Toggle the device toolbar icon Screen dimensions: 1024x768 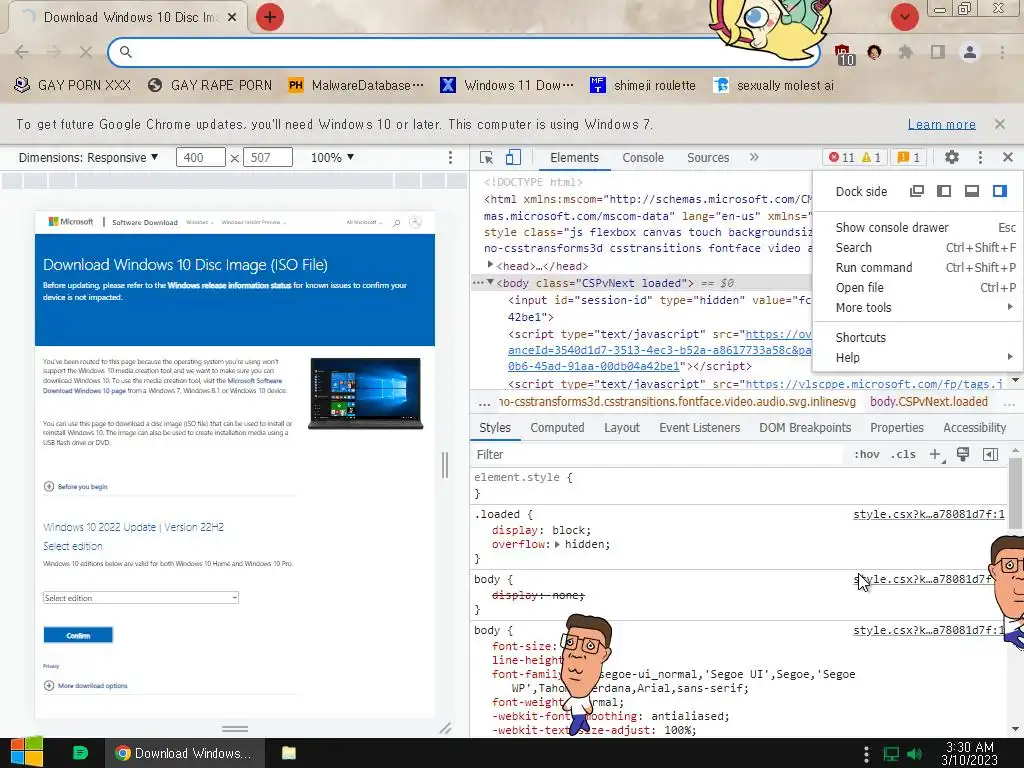tap(513, 157)
